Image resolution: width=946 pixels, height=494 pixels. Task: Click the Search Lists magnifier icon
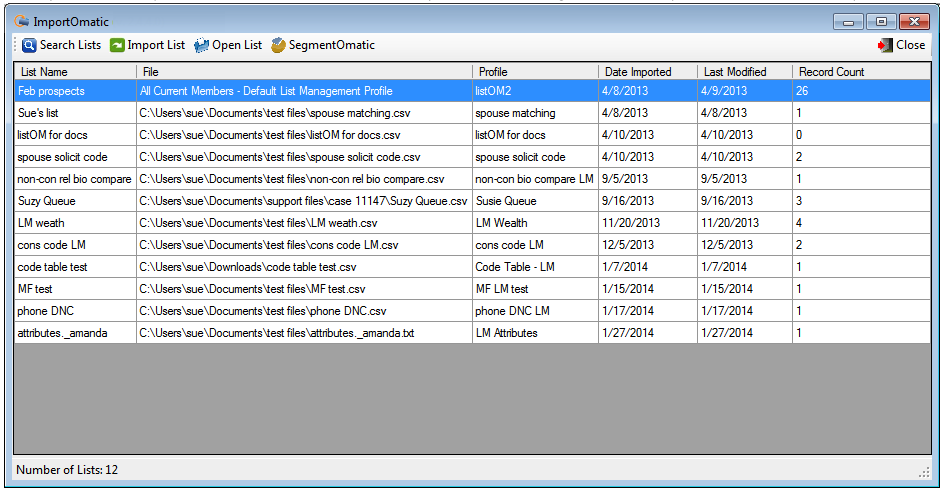click(29, 45)
